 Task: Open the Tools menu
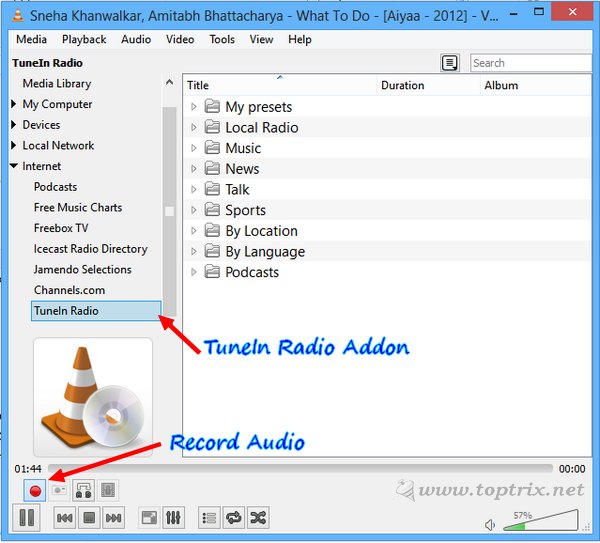coord(222,39)
